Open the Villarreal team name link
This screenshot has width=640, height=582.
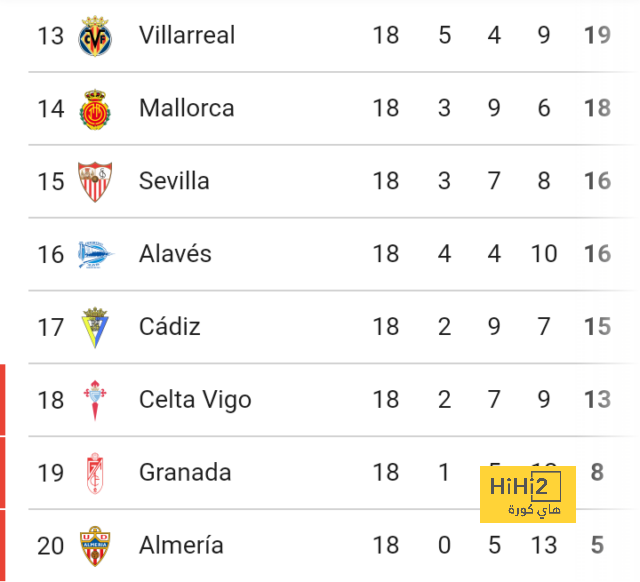tap(187, 35)
